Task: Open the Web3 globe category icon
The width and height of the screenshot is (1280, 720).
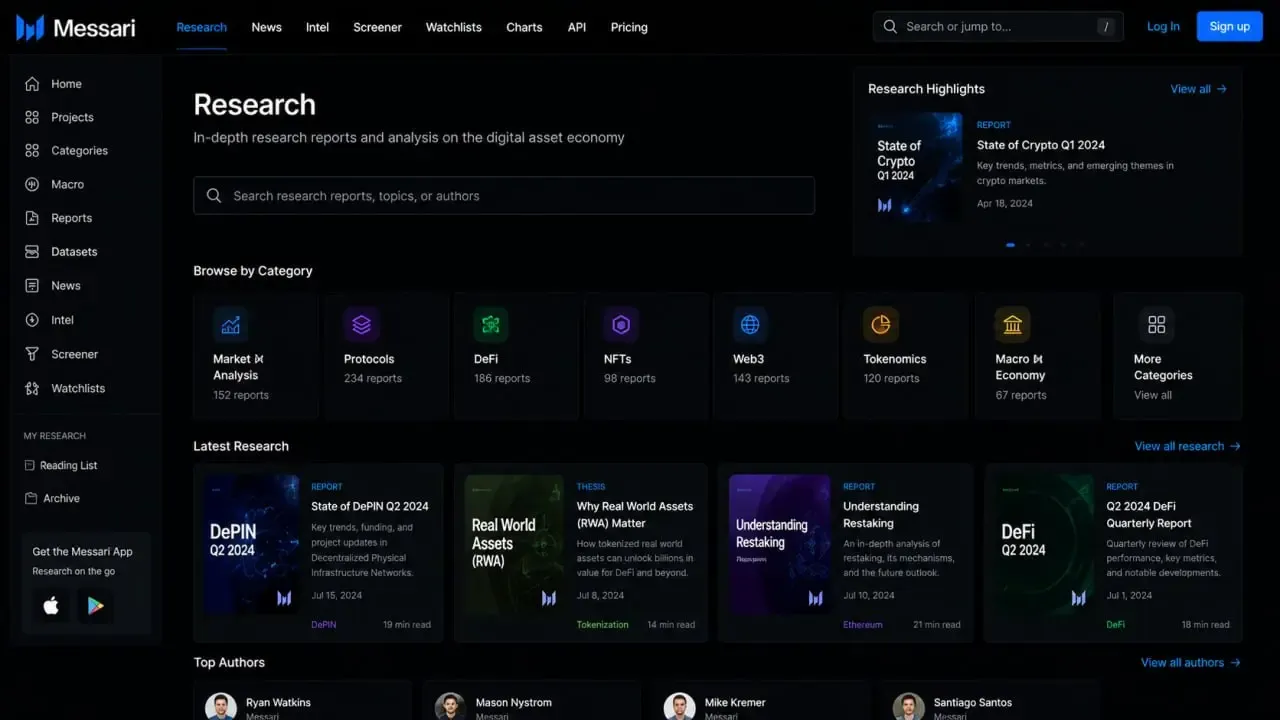Action: coord(750,325)
